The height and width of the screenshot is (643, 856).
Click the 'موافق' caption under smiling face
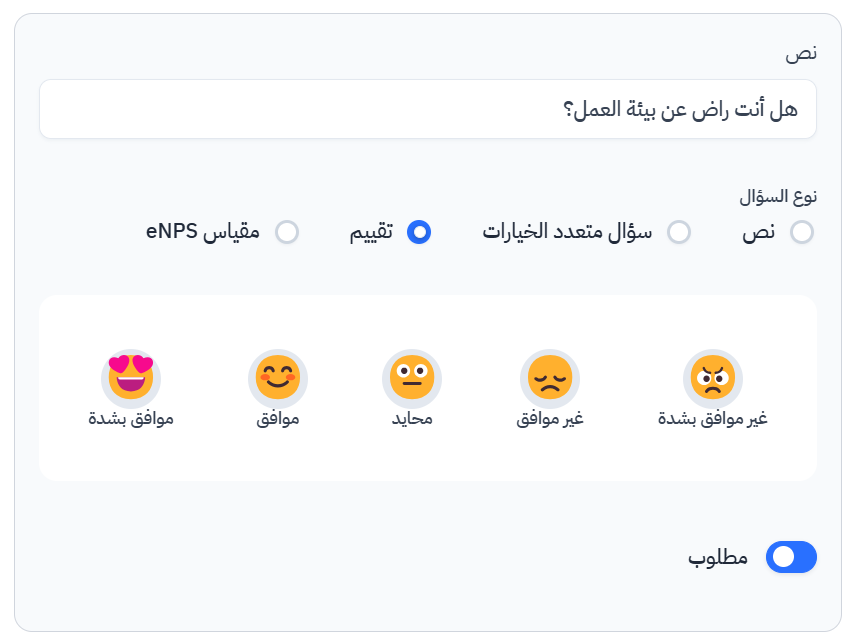click(278, 419)
